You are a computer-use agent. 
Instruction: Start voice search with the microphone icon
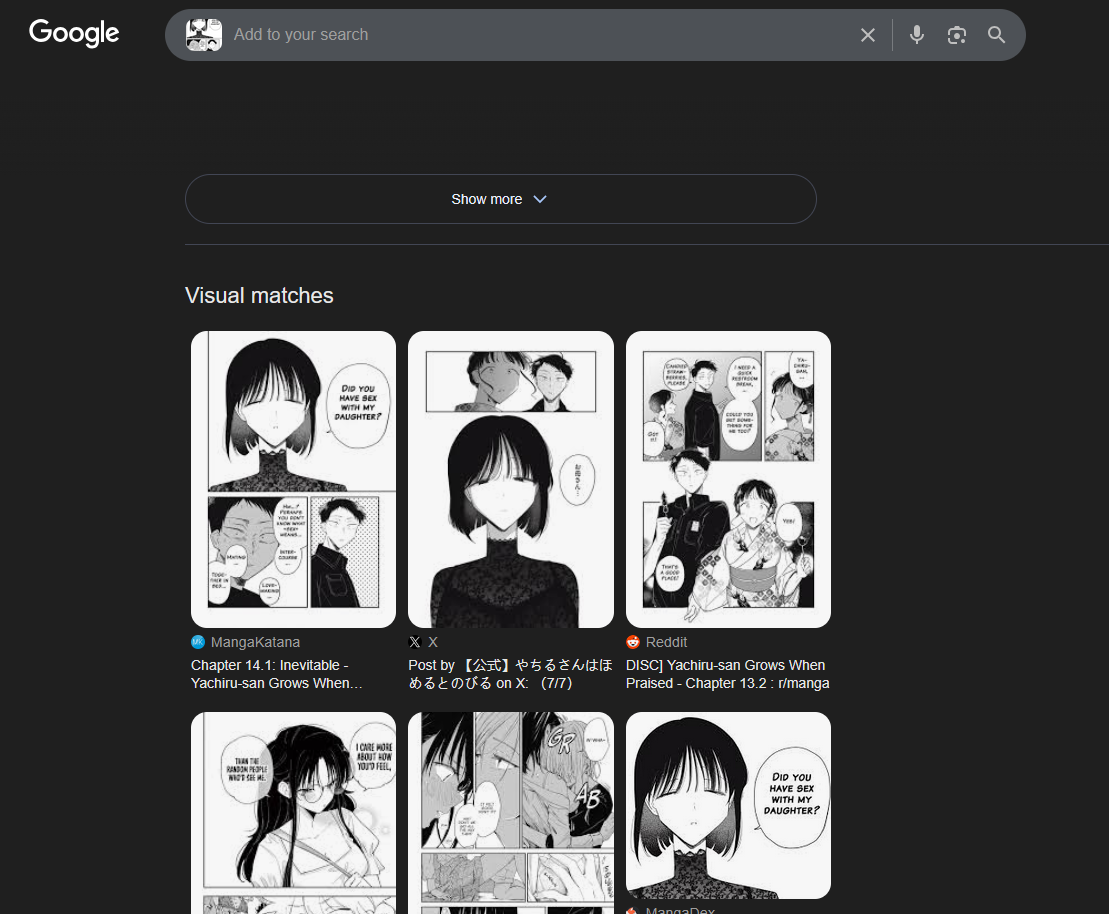[x=917, y=35]
